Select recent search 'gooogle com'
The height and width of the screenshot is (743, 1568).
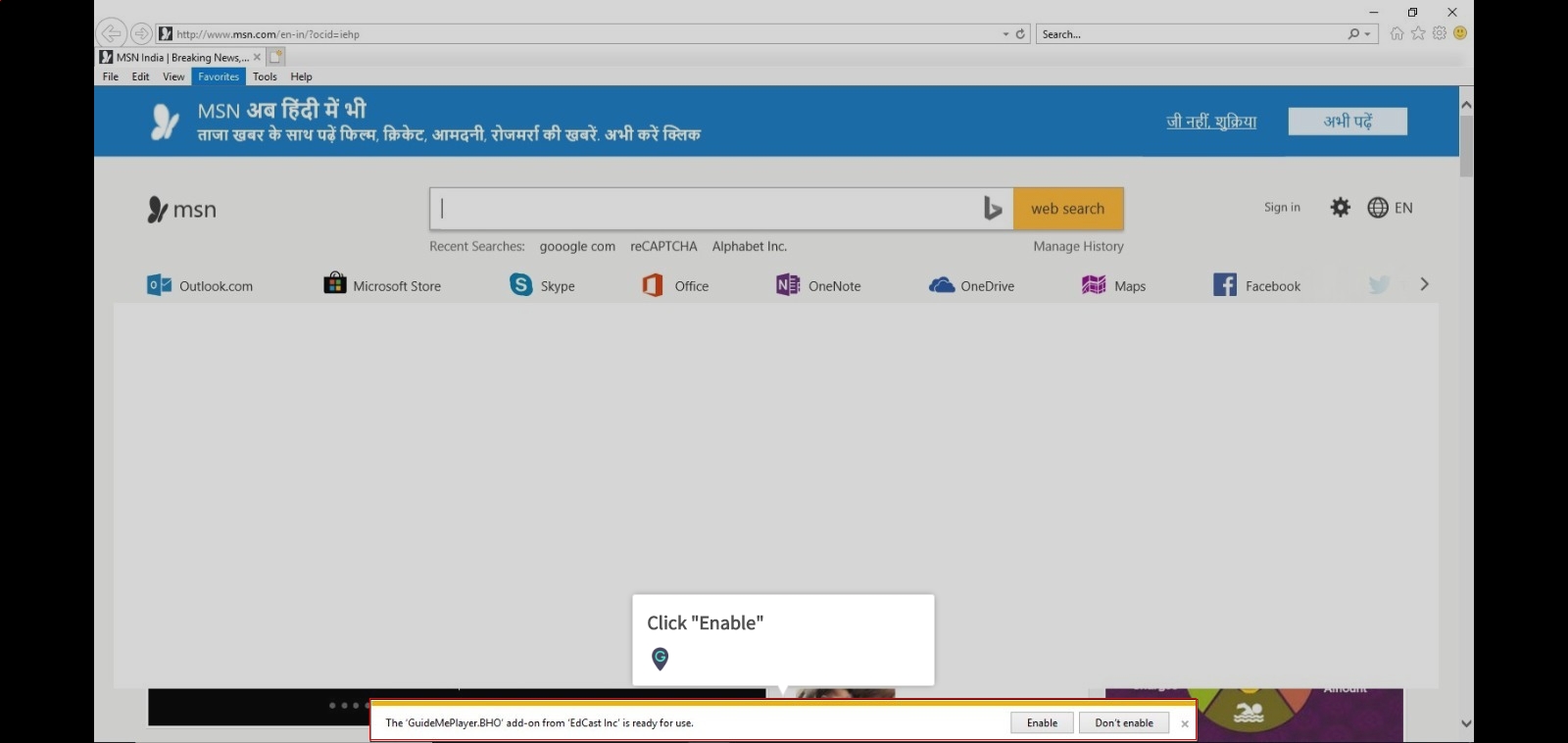coord(577,246)
